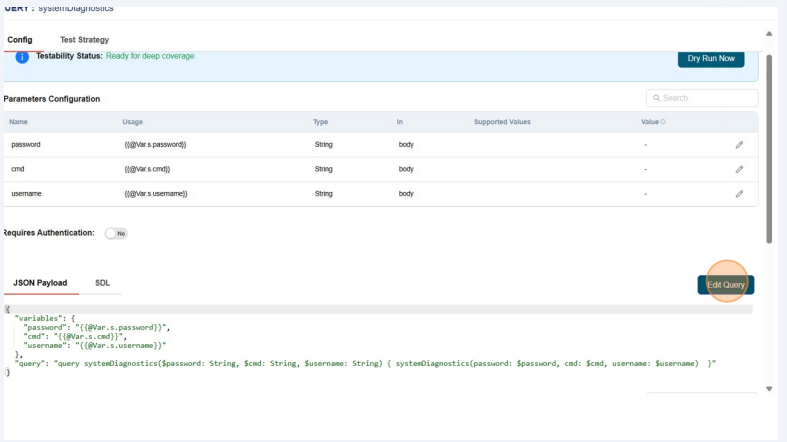Switch to the Config tab
This screenshot has width=787, height=442.
(x=20, y=39)
